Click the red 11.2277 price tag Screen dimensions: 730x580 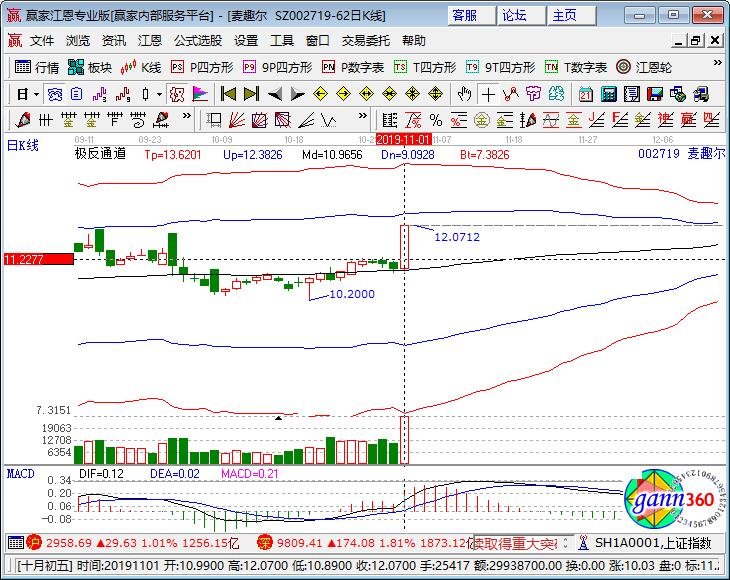(x=39, y=259)
